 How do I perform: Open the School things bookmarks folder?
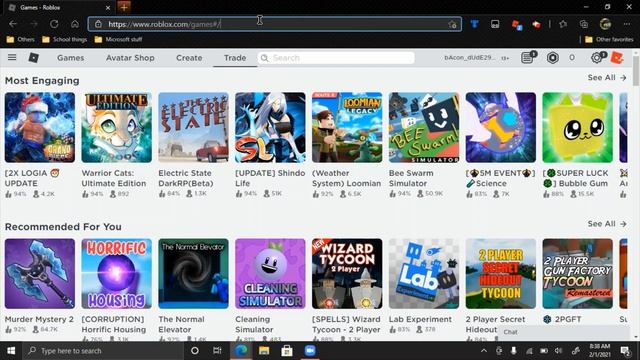click(x=64, y=40)
